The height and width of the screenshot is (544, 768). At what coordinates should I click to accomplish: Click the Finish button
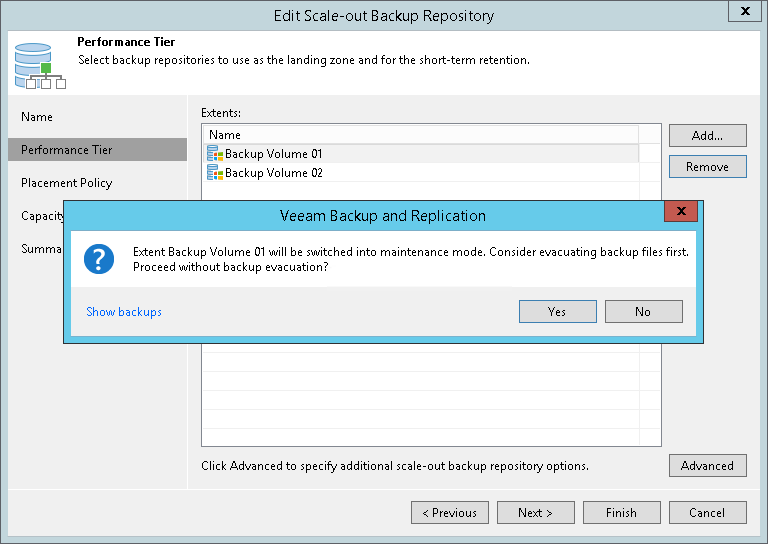pyautogui.click(x=621, y=513)
